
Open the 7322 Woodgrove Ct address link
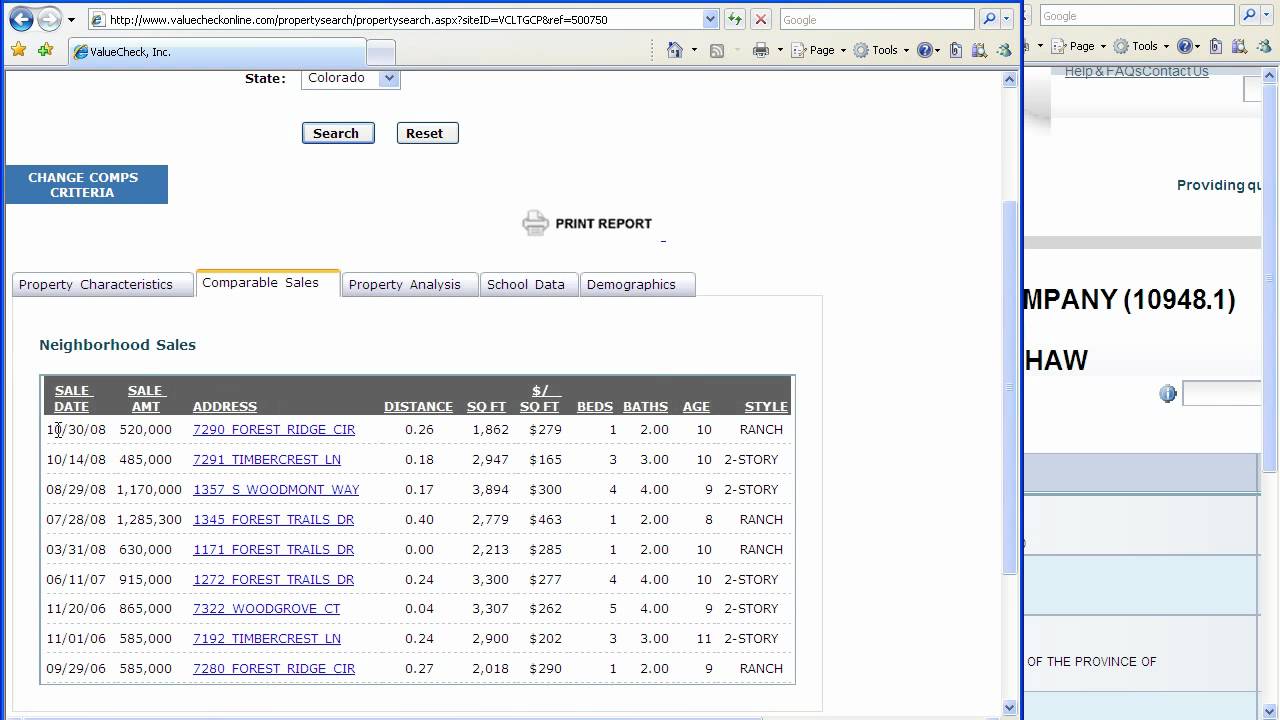(x=266, y=608)
